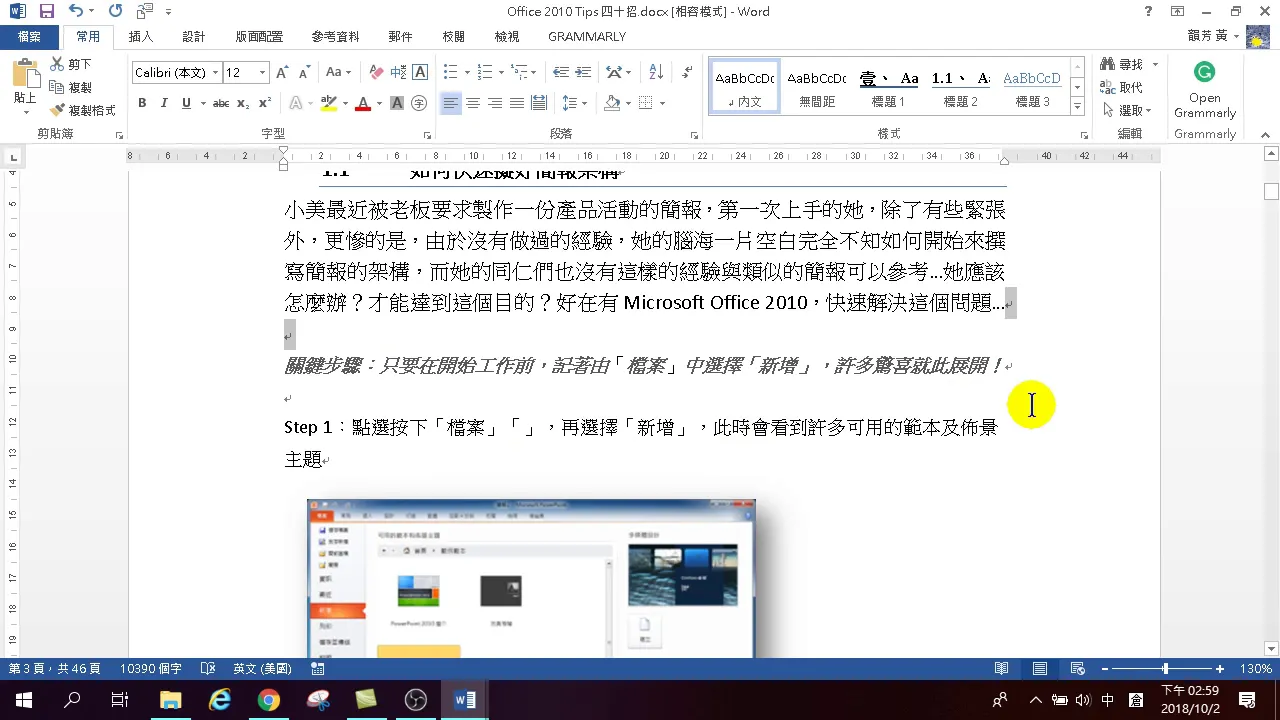Expand the styles gallery more arrow

point(1077,106)
